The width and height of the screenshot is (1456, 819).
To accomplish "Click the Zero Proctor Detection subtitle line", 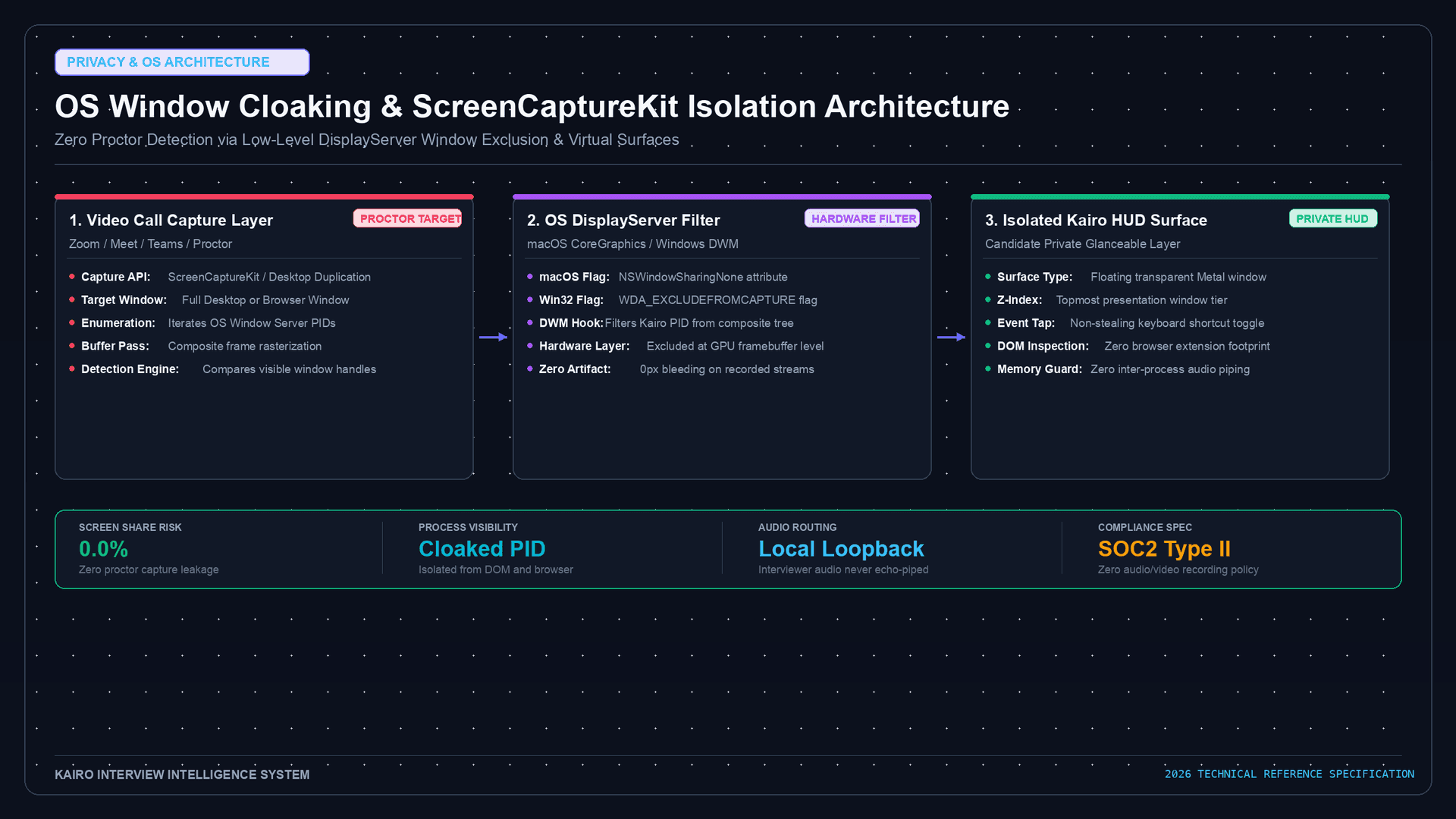I will point(367,140).
